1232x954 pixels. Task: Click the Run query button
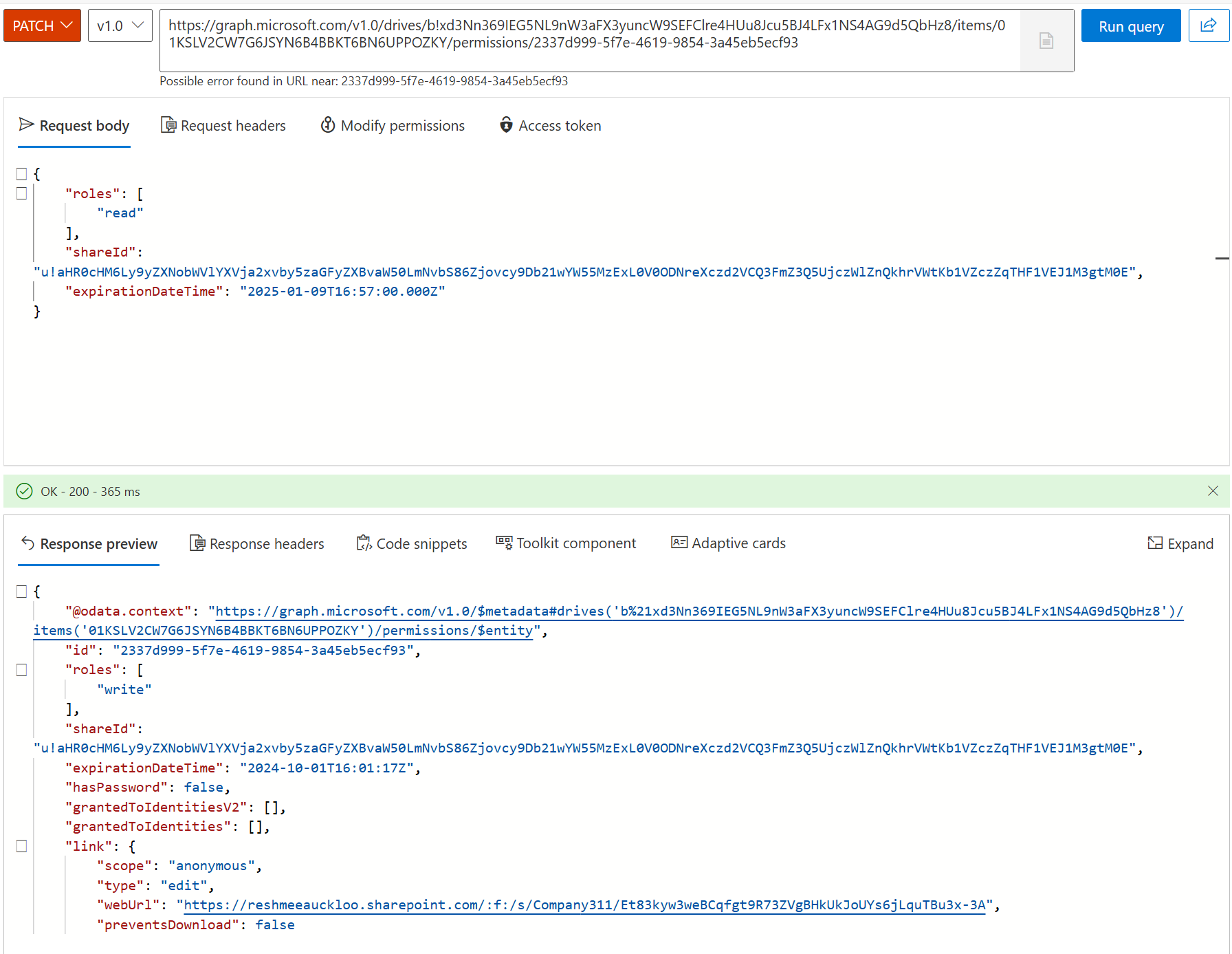(1131, 26)
